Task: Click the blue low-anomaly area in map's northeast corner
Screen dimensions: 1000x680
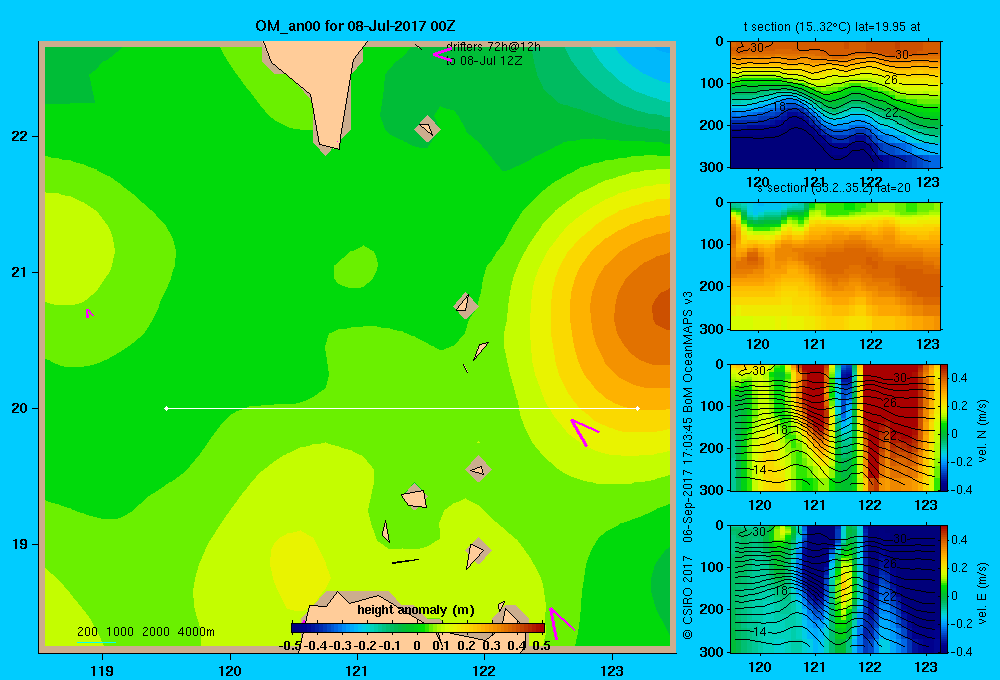Action: pos(651,64)
